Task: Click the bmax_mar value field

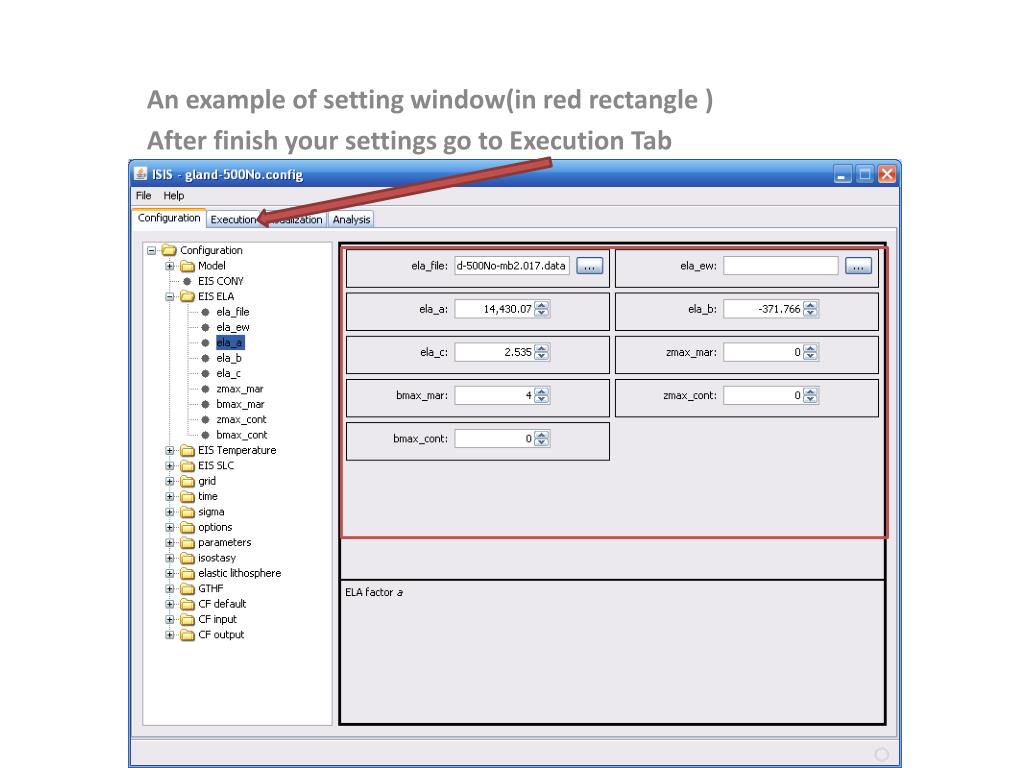Action: coord(494,395)
